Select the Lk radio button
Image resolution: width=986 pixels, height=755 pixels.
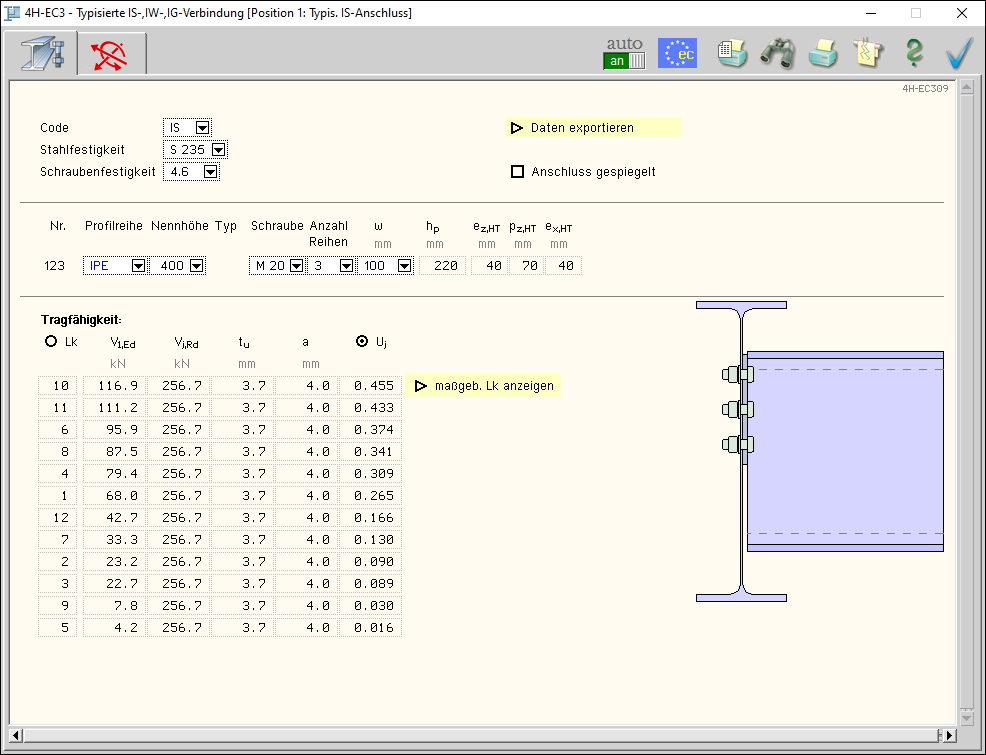coord(51,342)
